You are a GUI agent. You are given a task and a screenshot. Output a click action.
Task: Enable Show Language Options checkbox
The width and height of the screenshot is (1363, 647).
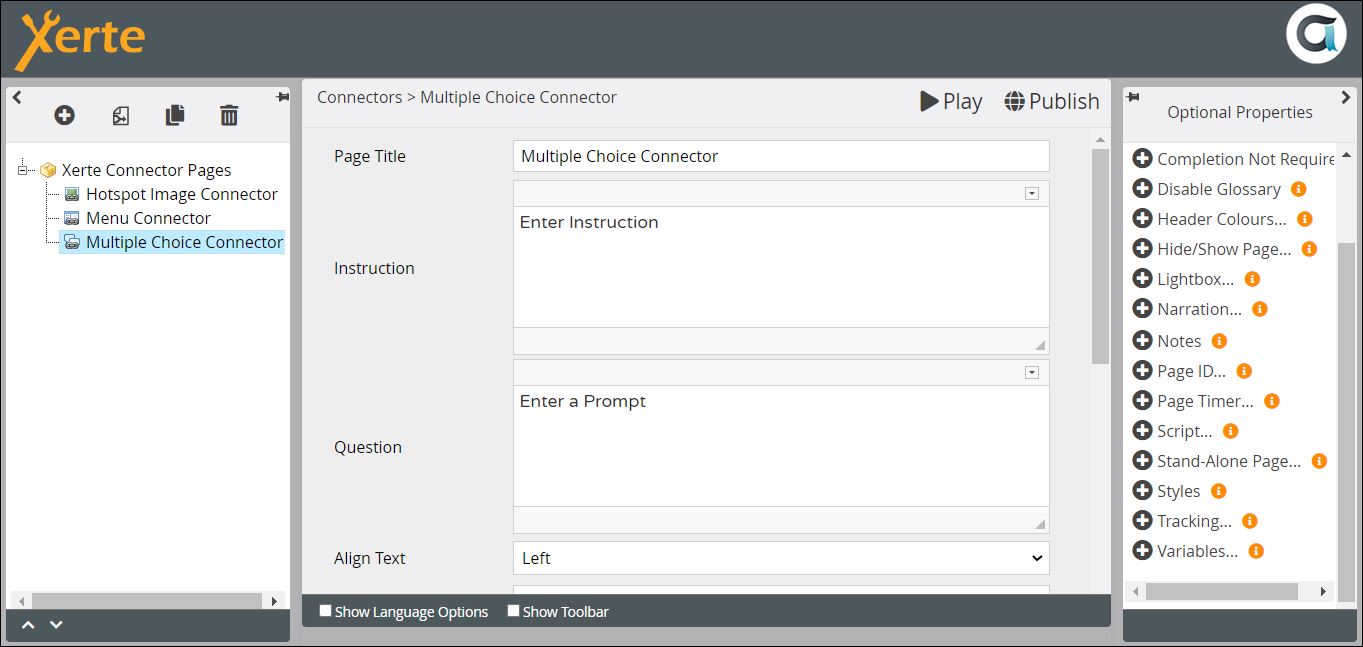(x=325, y=611)
